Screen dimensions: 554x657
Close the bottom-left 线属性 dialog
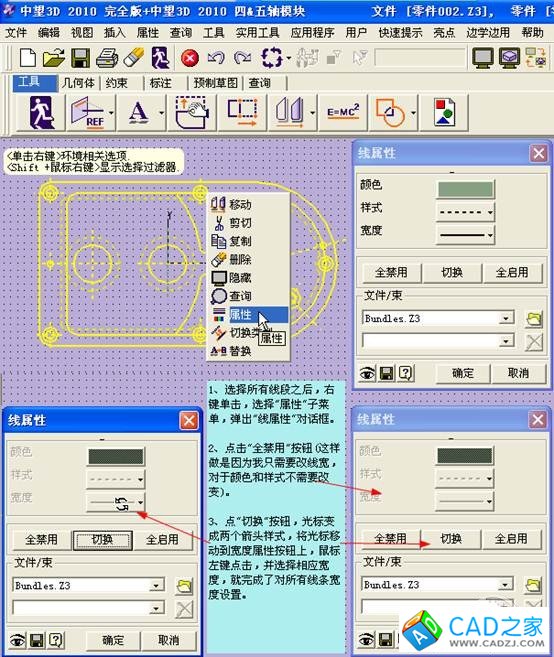[189, 420]
